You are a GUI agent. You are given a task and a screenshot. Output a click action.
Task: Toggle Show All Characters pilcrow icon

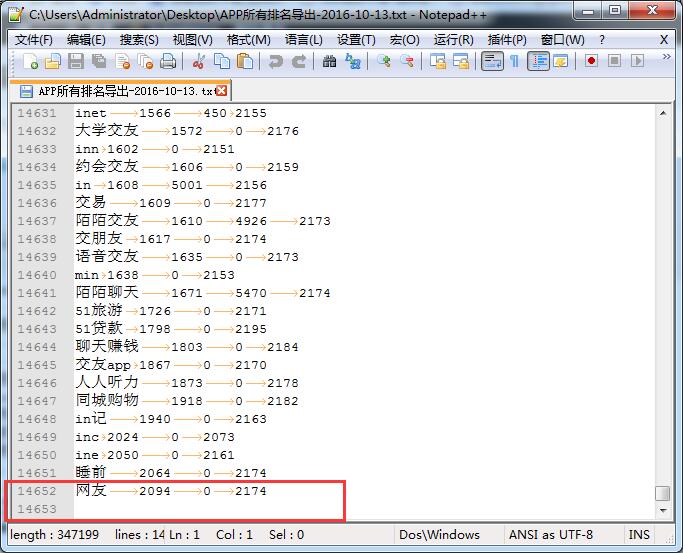[514, 61]
